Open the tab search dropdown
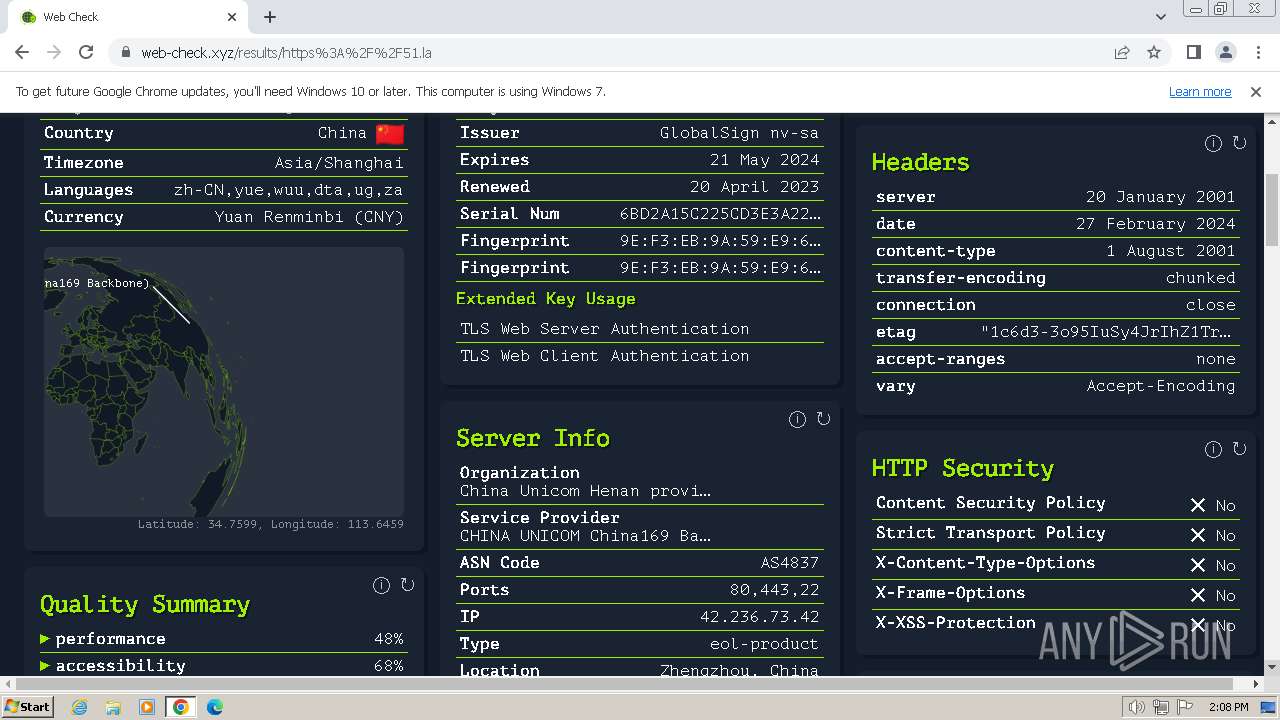Viewport: 1280px width, 720px height. (x=1160, y=16)
